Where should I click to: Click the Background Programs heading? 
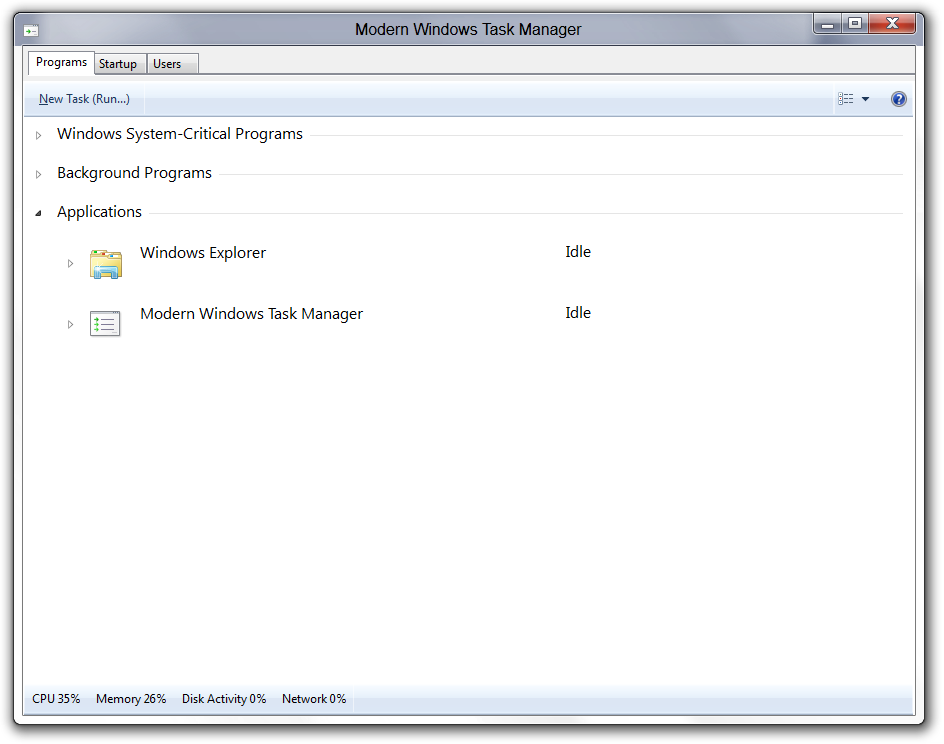point(134,173)
